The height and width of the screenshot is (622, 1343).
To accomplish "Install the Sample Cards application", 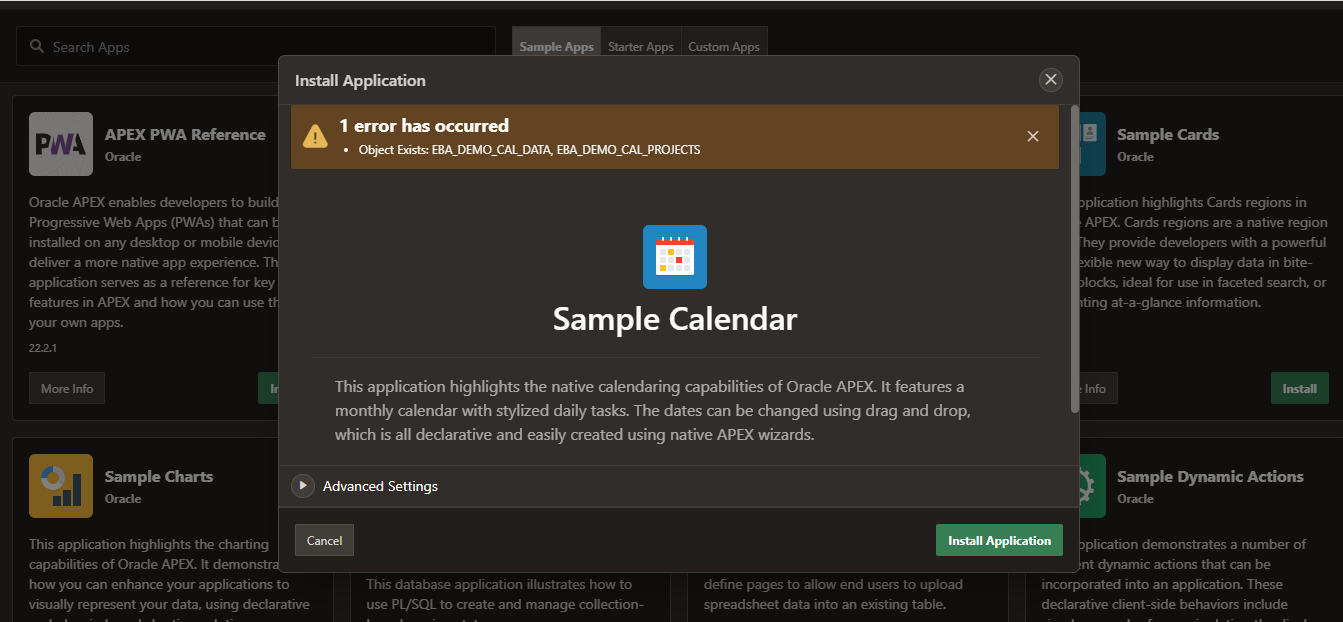I will (1299, 388).
